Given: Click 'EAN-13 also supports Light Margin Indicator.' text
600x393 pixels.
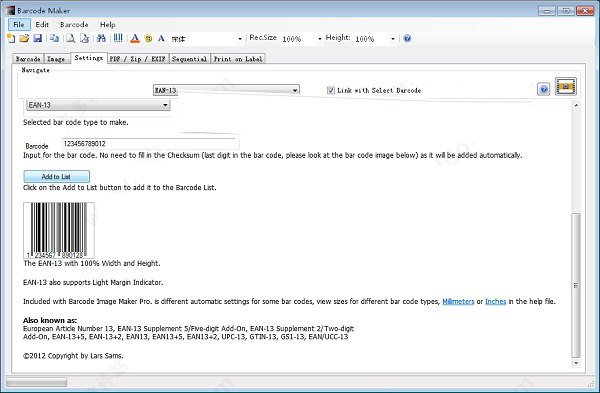Looking at the screenshot, I should point(93,282).
